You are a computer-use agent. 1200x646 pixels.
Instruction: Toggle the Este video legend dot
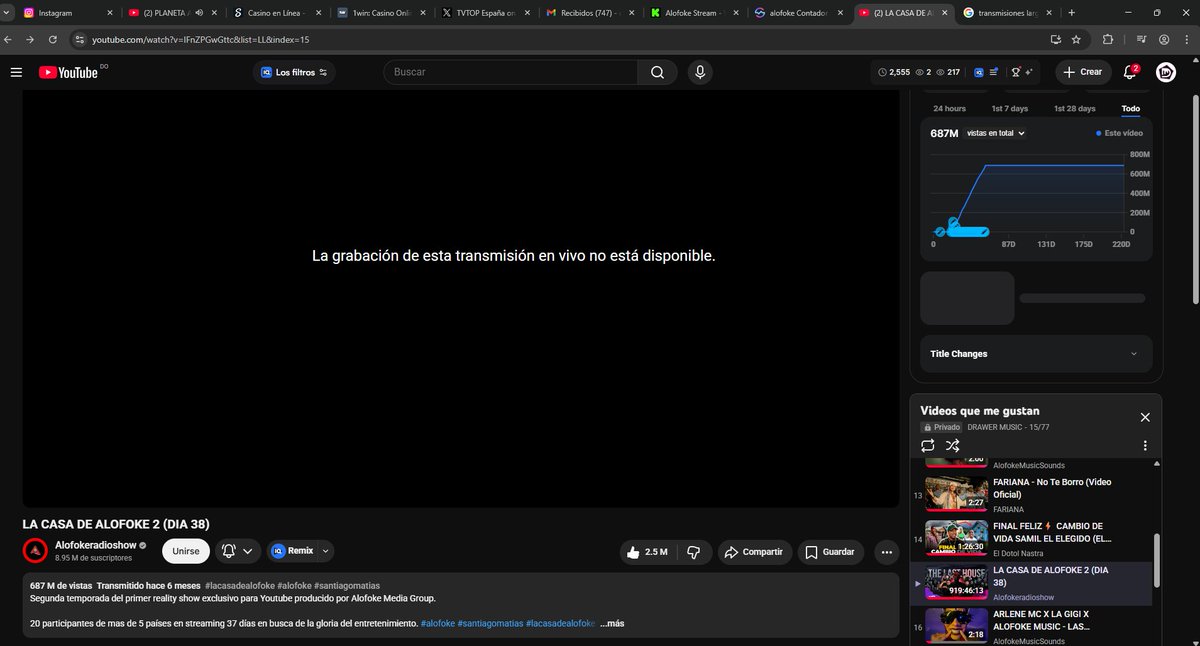[x=1098, y=133]
